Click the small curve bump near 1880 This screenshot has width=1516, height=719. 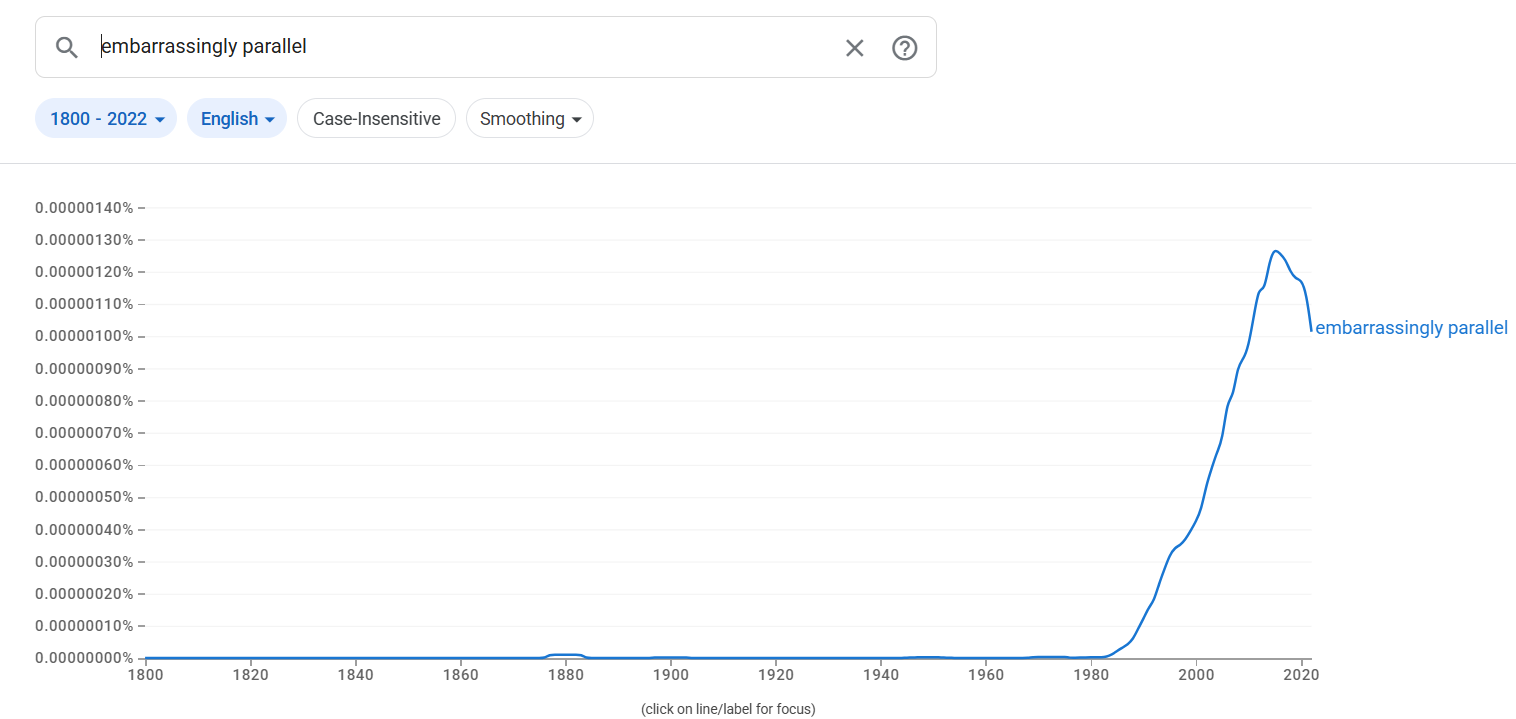click(x=566, y=655)
